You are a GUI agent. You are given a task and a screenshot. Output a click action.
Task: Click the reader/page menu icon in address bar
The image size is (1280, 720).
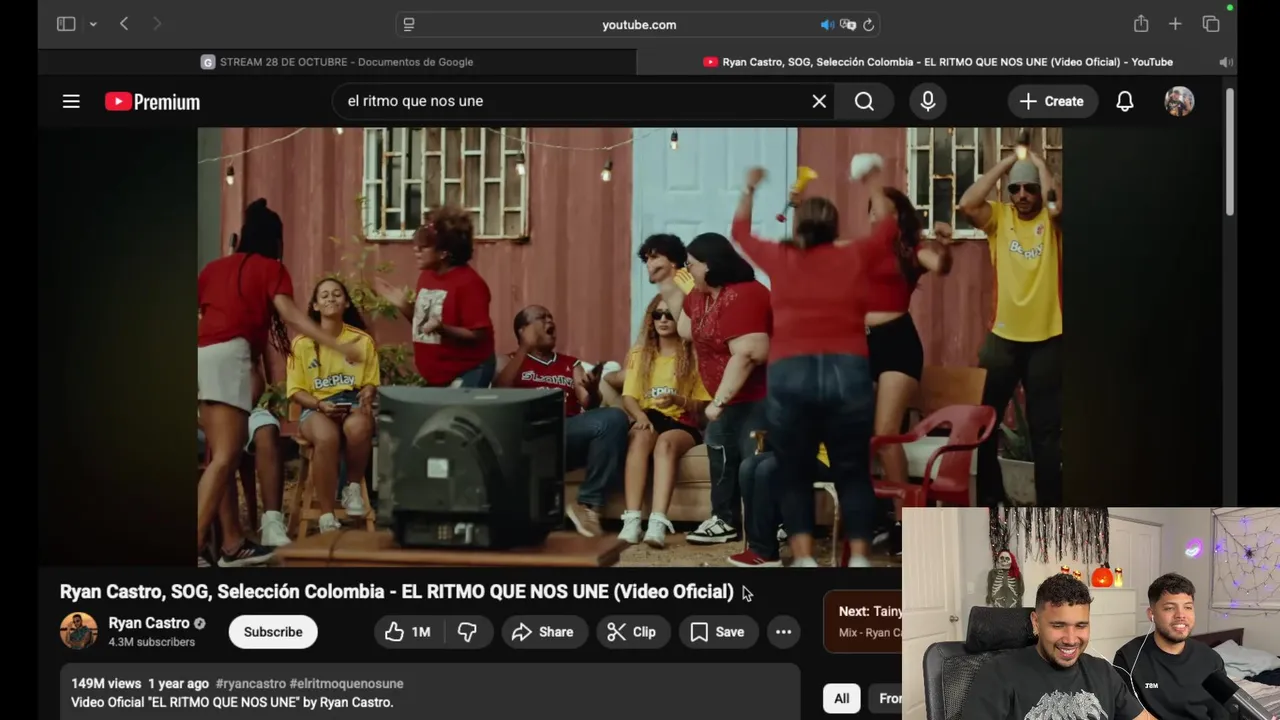click(x=409, y=24)
